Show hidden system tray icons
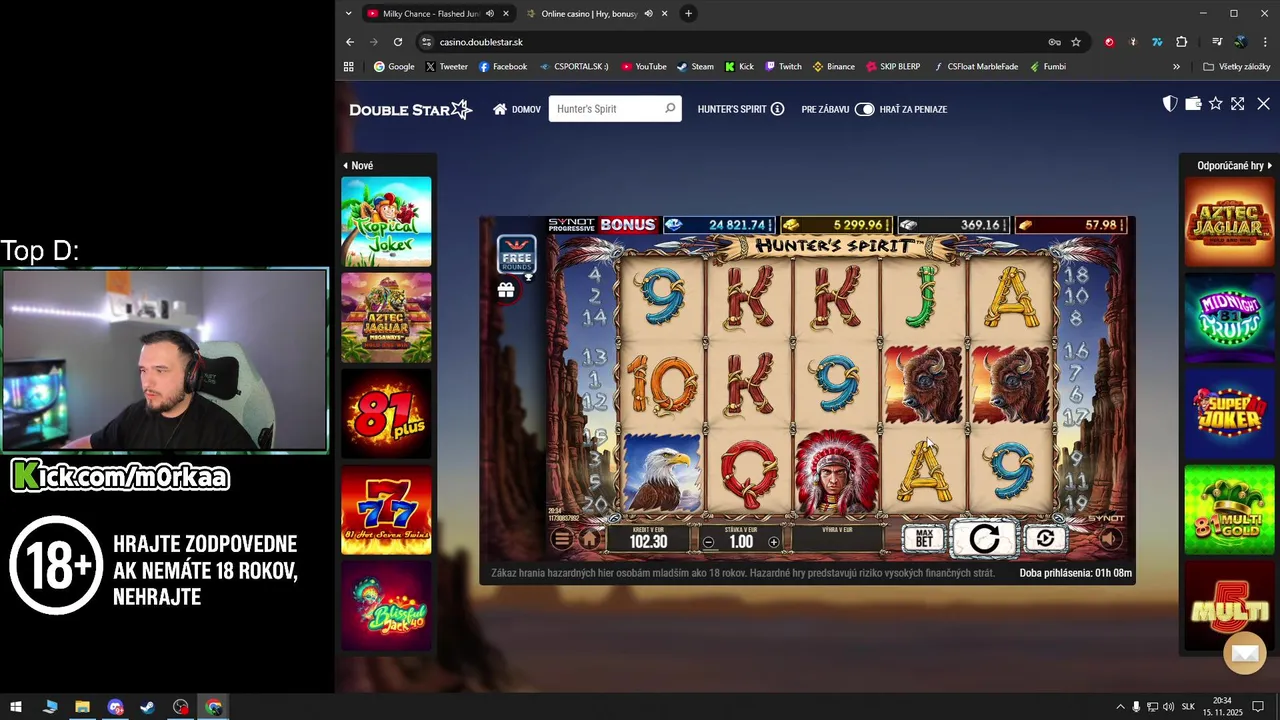This screenshot has width=1280, height=720. [1120, 707]
